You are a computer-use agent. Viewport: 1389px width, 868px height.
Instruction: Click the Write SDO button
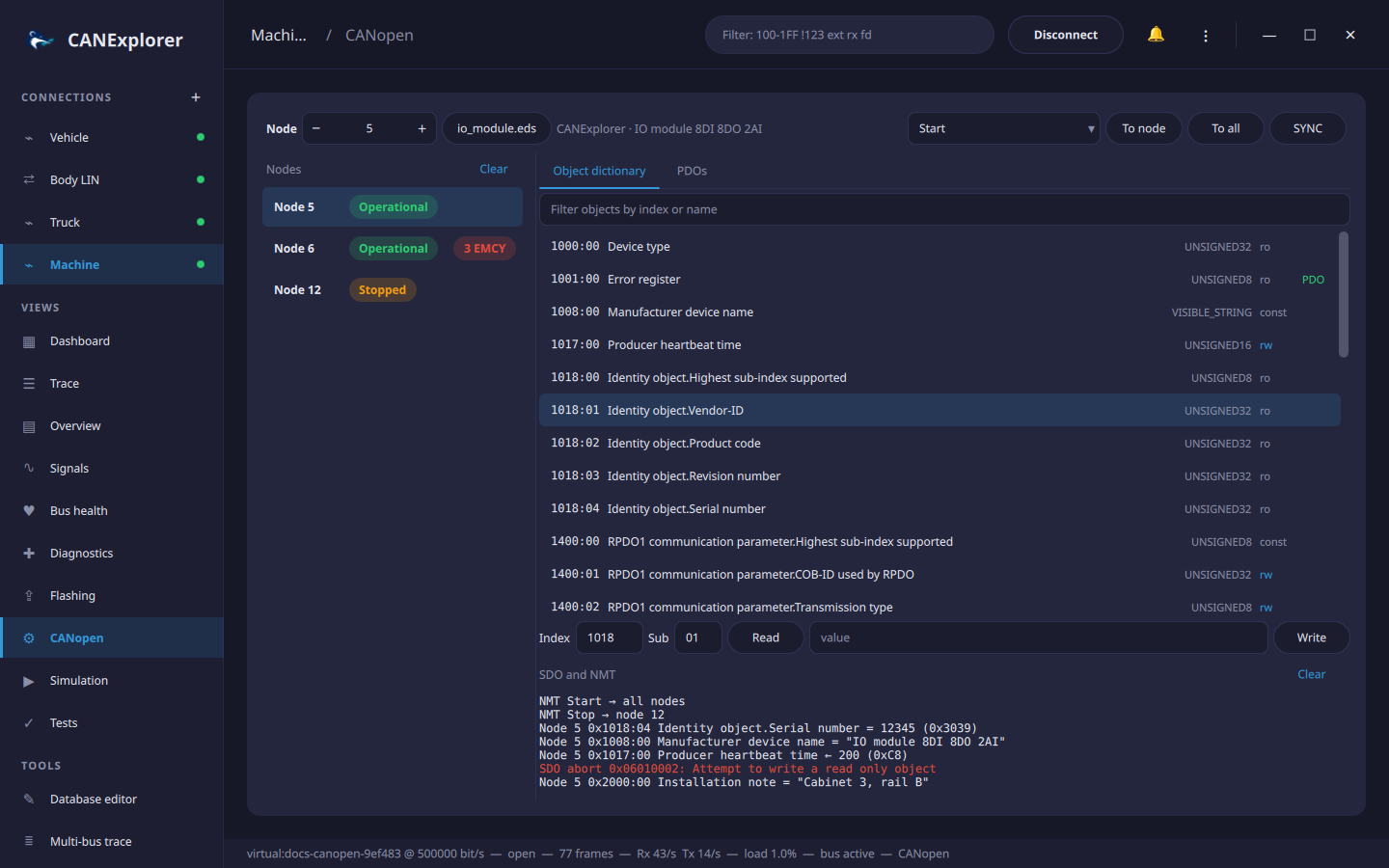tap(1312, 637)
